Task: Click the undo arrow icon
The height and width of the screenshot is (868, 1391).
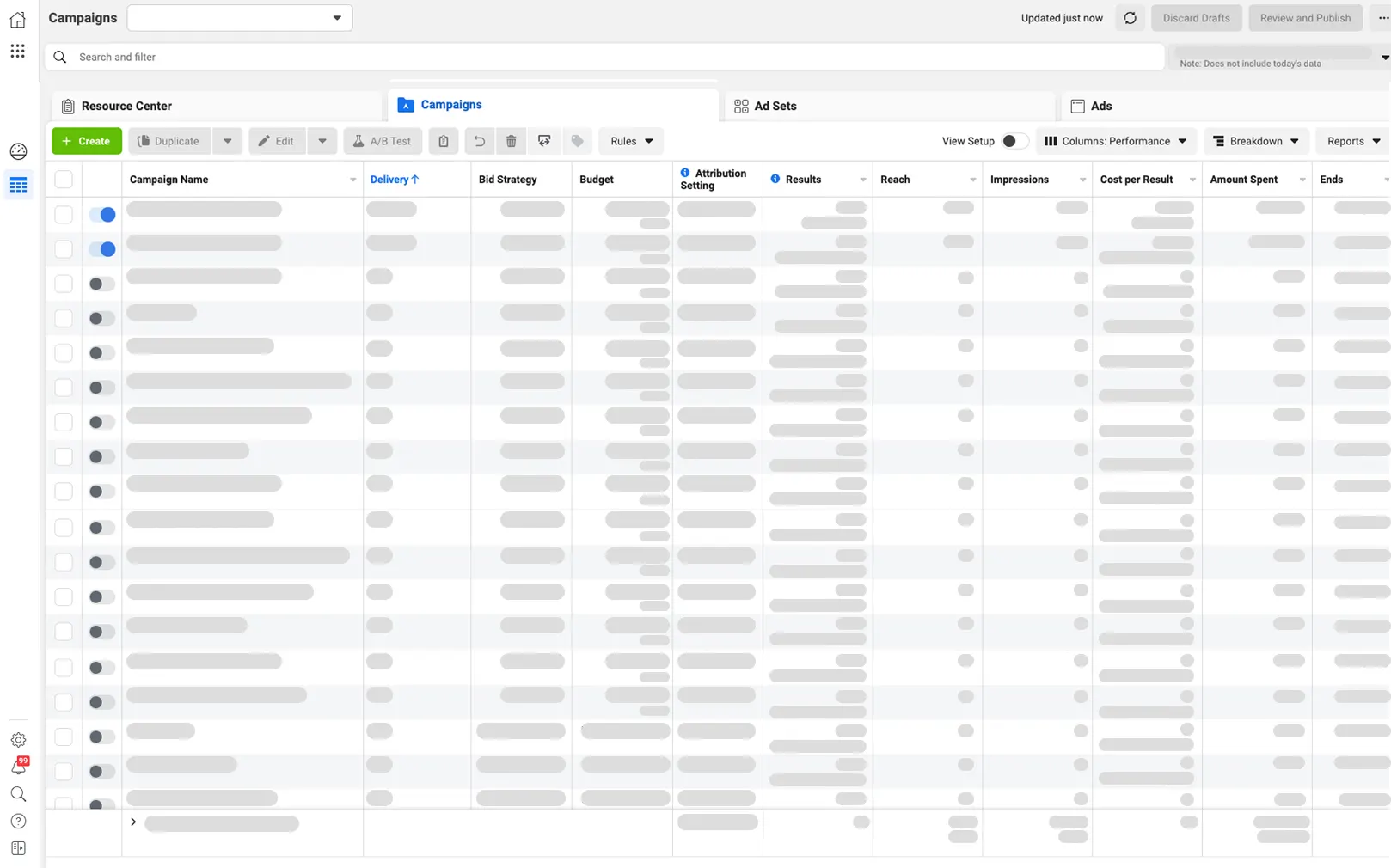Action: click(480, 141)
